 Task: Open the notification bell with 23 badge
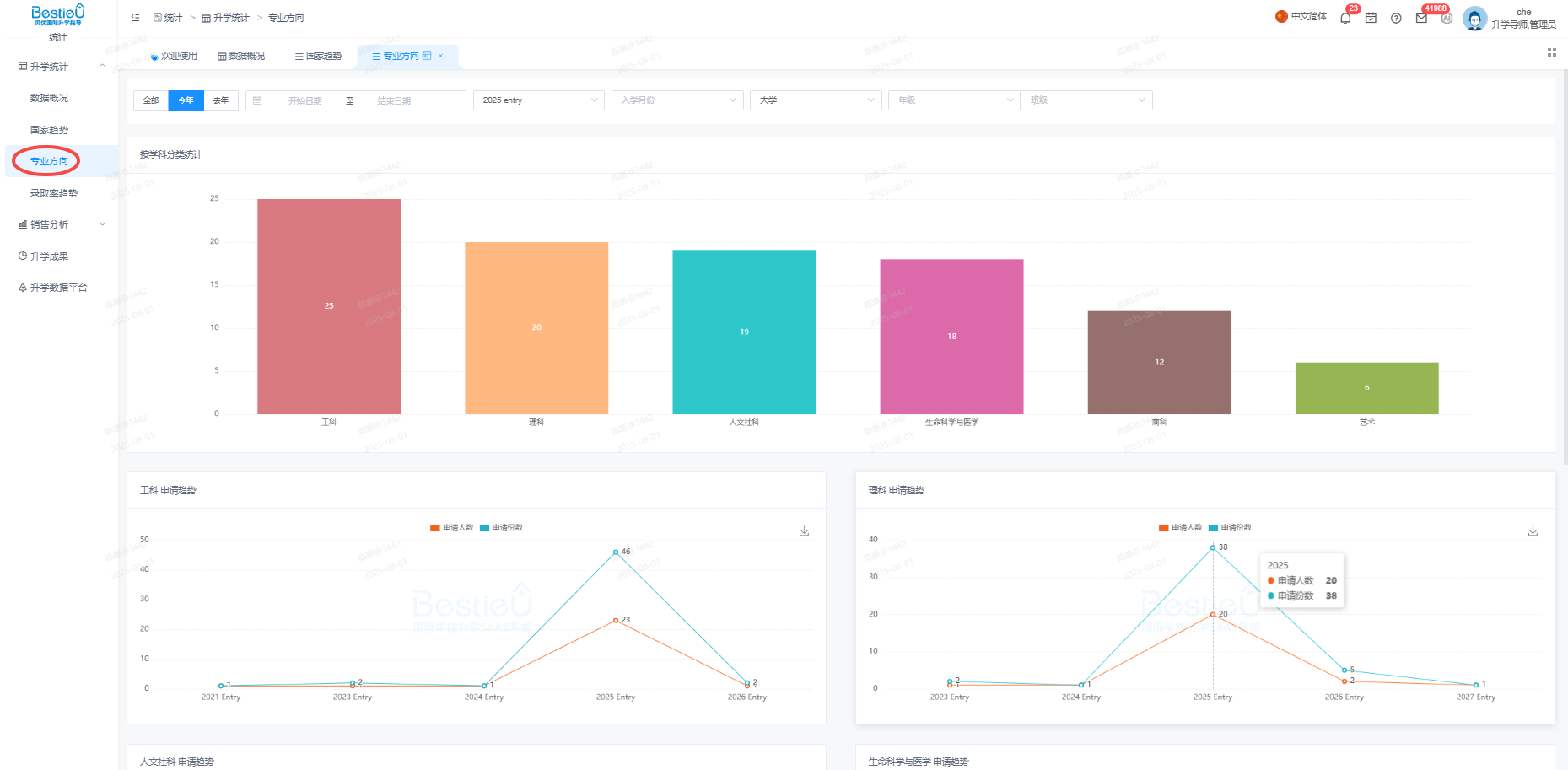tap(1345, 18)
